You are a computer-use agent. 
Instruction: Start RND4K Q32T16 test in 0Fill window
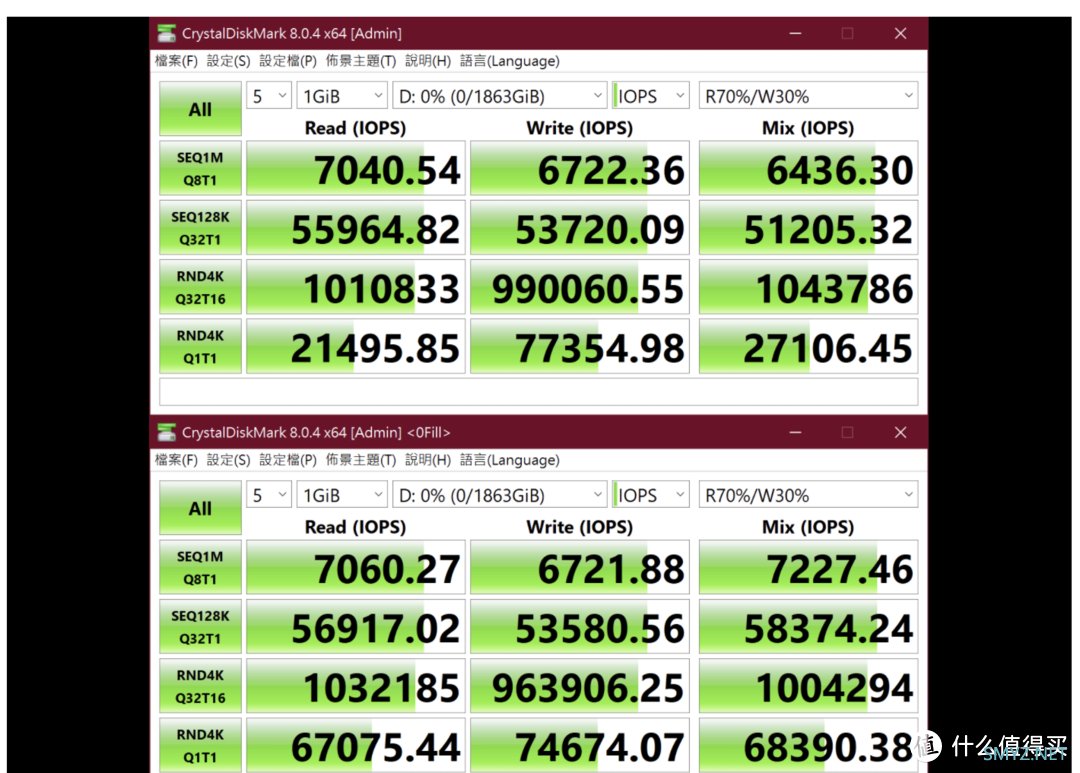200,686
